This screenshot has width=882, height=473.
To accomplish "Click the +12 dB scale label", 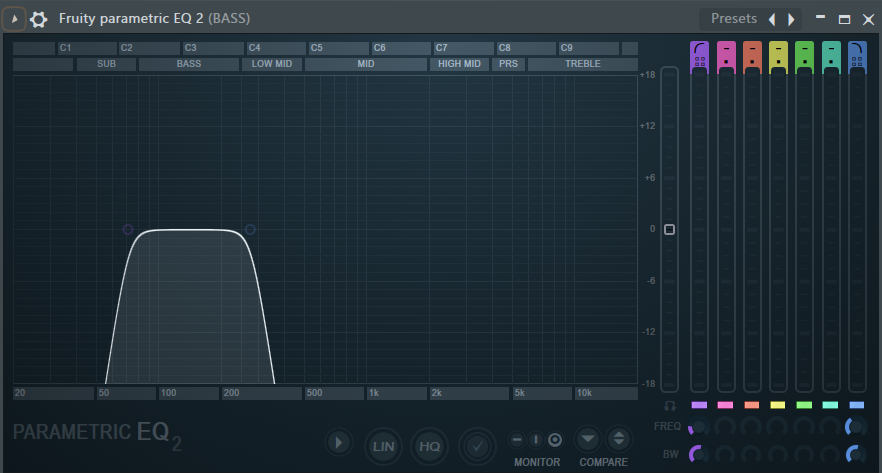I will pyautogui.click(x=647, y=126).
